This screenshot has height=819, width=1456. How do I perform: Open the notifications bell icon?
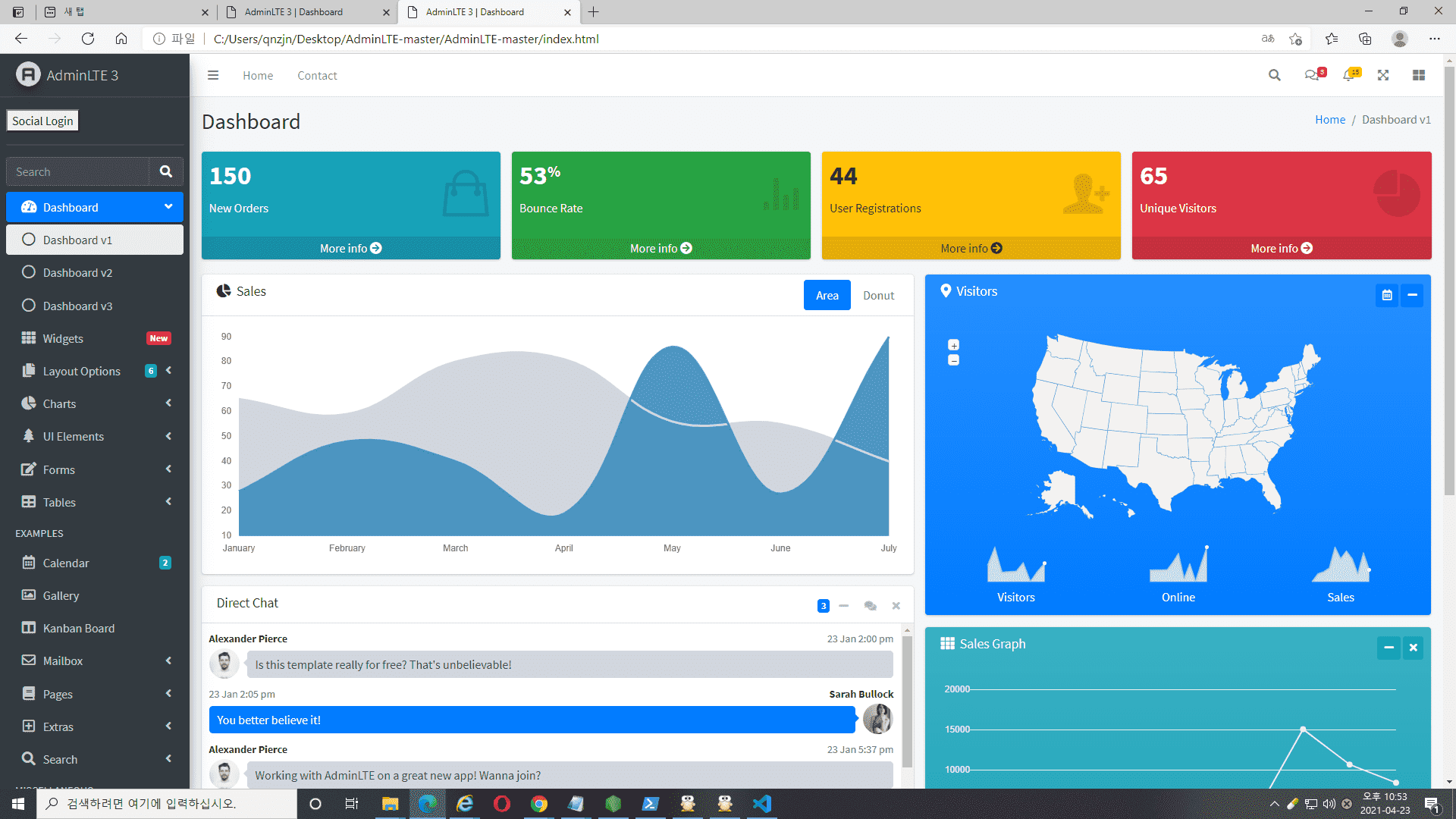coord(1348,75)
